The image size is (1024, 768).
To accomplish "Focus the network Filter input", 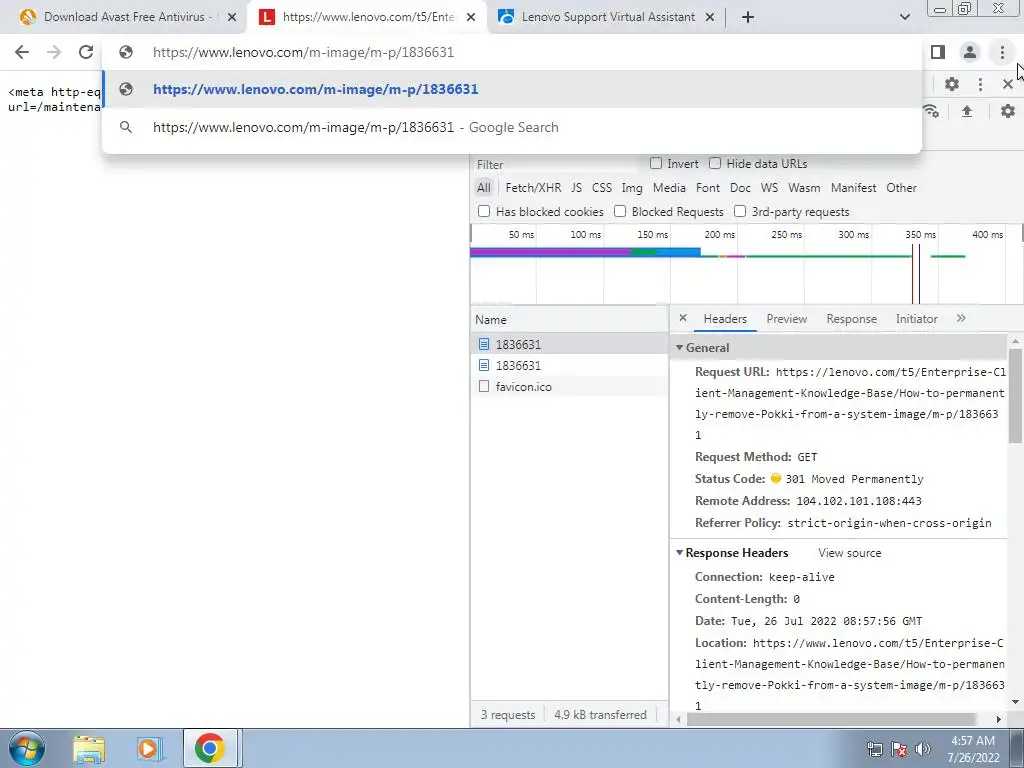I will click(555, 165).
